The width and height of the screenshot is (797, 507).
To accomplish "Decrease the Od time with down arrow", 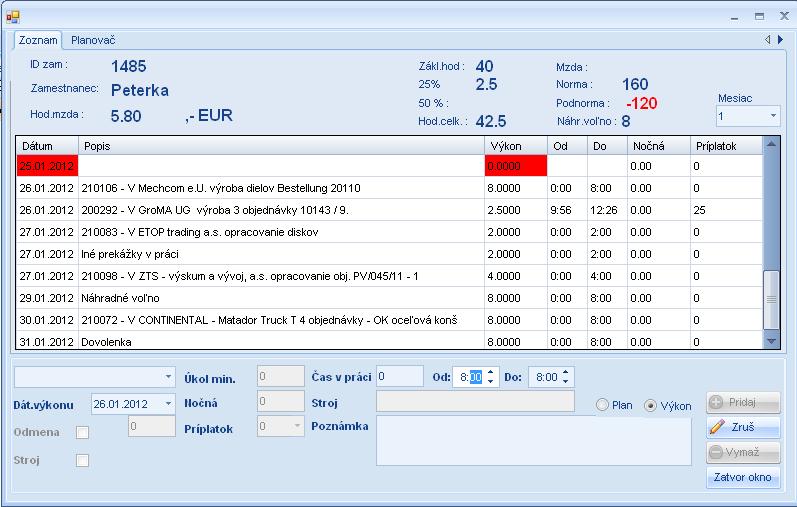I will click(x=491, y=381).
